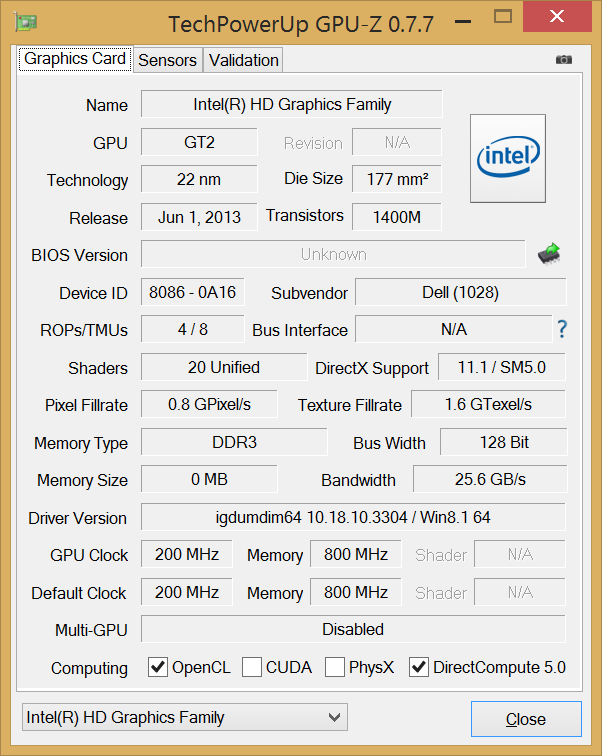Click the Revision N/A field

coord(397,142)
